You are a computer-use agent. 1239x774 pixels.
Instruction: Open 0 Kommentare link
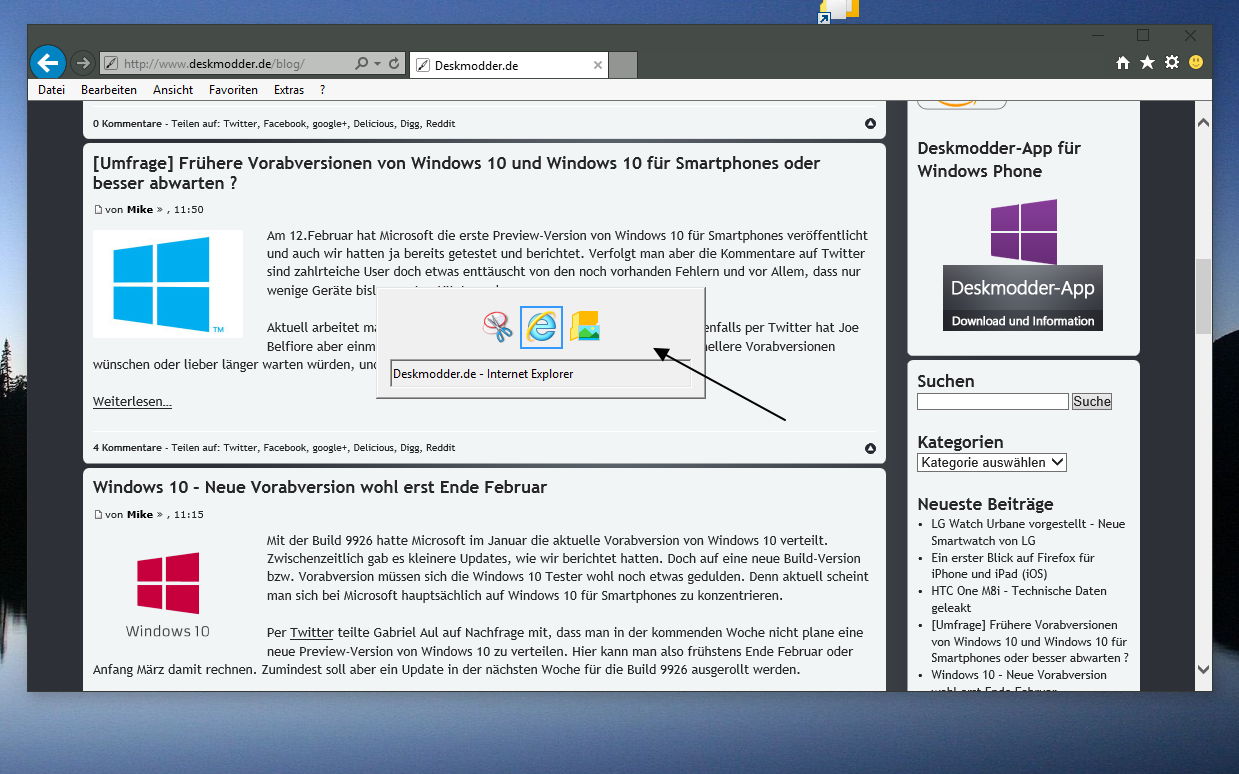127,124
